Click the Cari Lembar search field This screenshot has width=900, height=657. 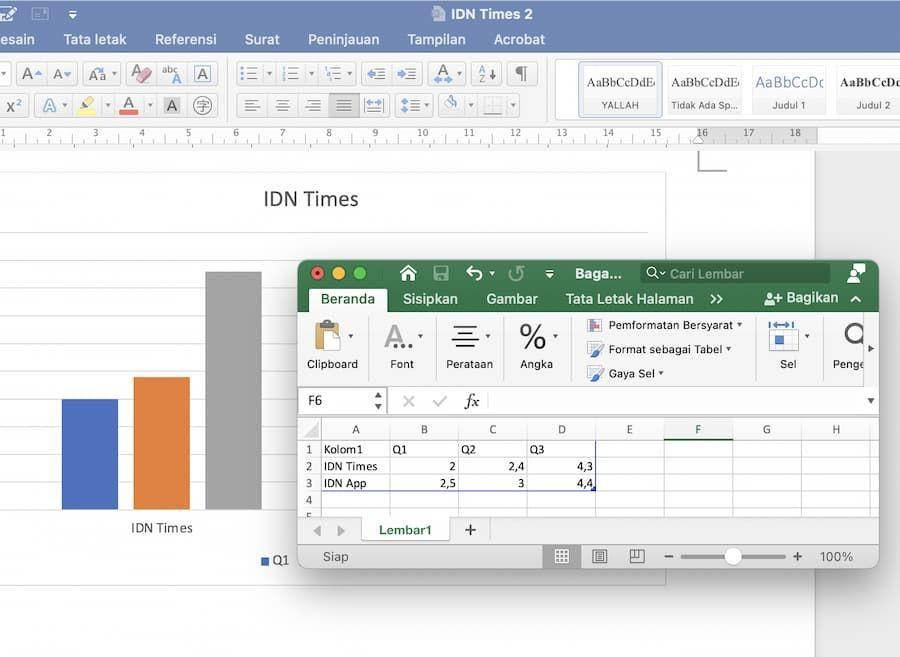pos(735,274)
